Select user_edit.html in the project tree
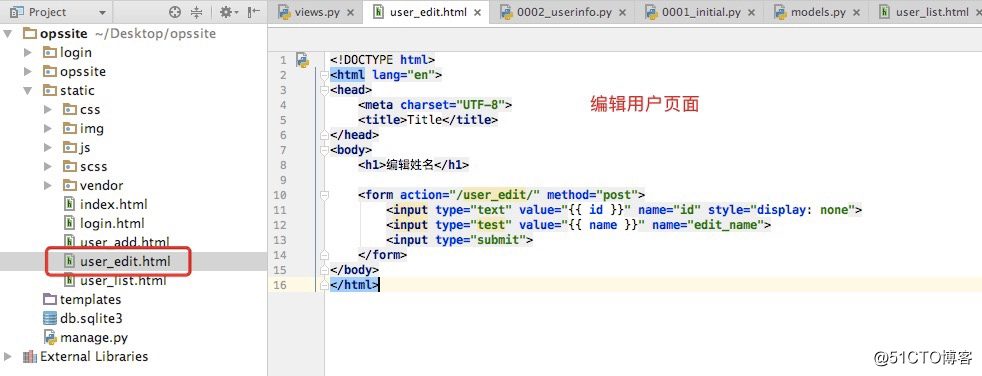The width and height of the screenshot is (982, 376). point(125,261)
